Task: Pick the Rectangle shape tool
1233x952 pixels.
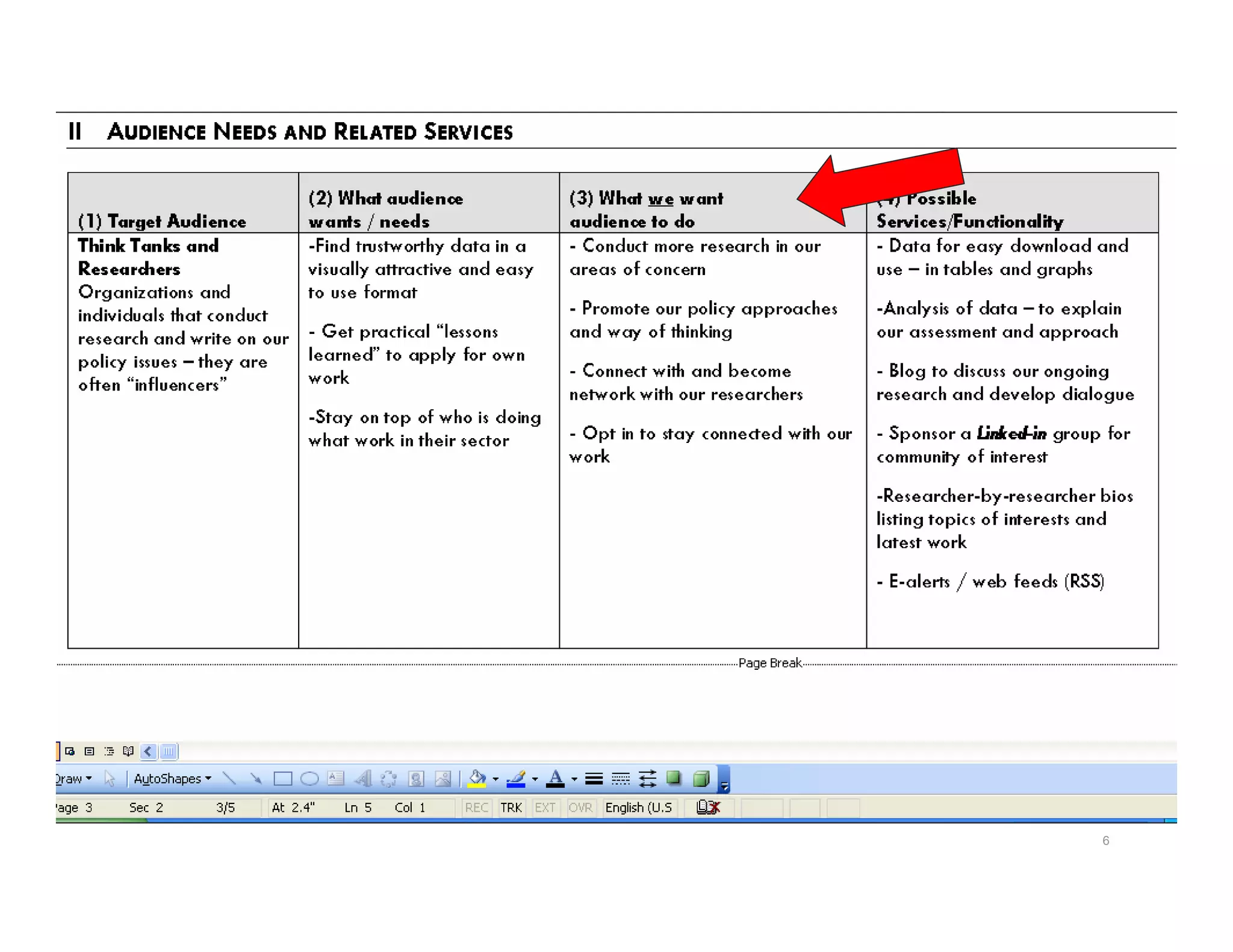Action: click(x=282, y=779)
